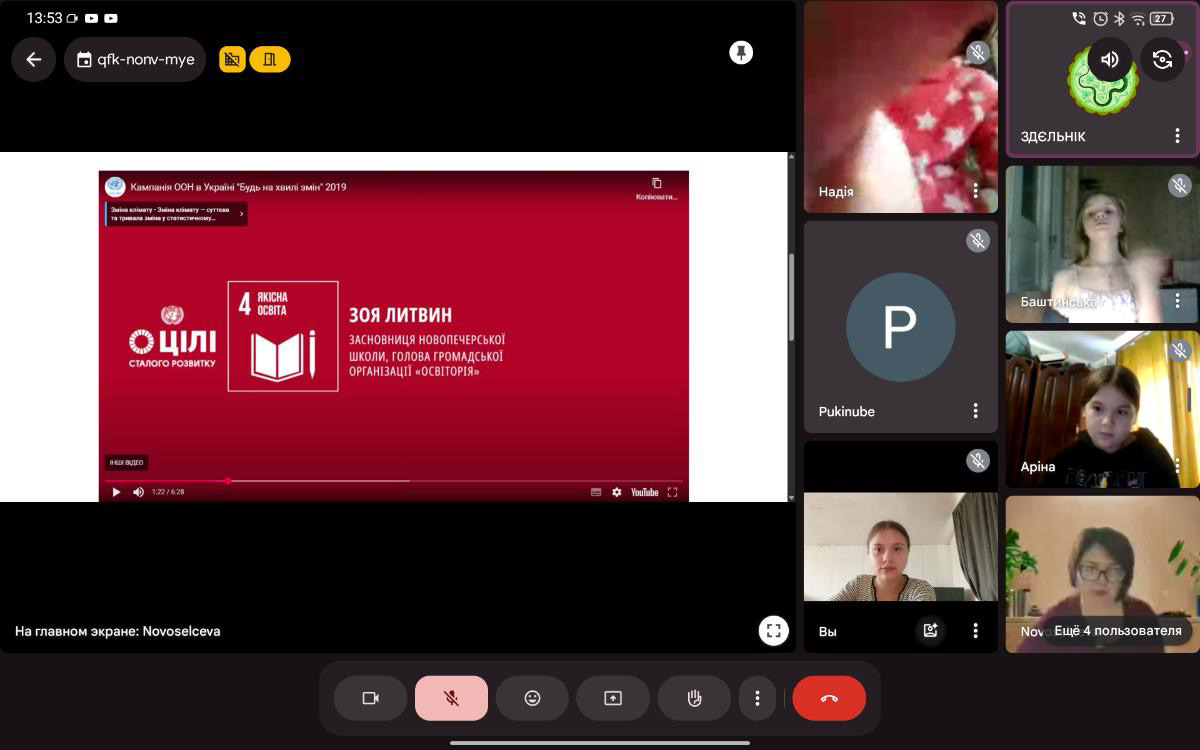
Task: Open the emoji reactions button
Action: 532,698
